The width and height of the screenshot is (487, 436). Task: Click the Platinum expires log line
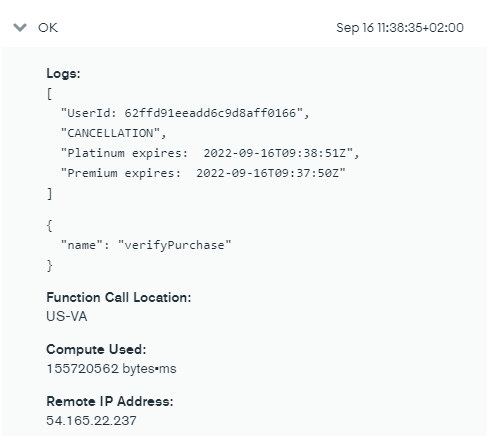(210, 153)
